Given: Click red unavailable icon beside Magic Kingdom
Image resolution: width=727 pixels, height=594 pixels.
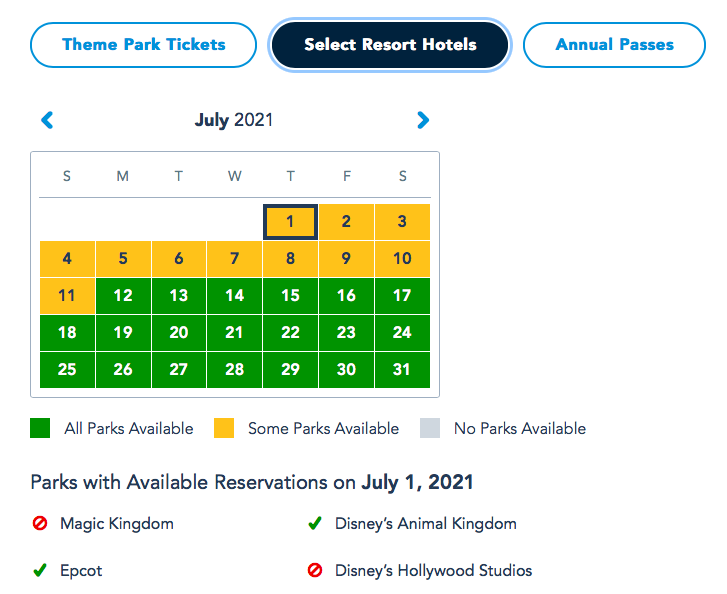Looking at the screenshot, I should pyautogui.click(x=40, y=523).
